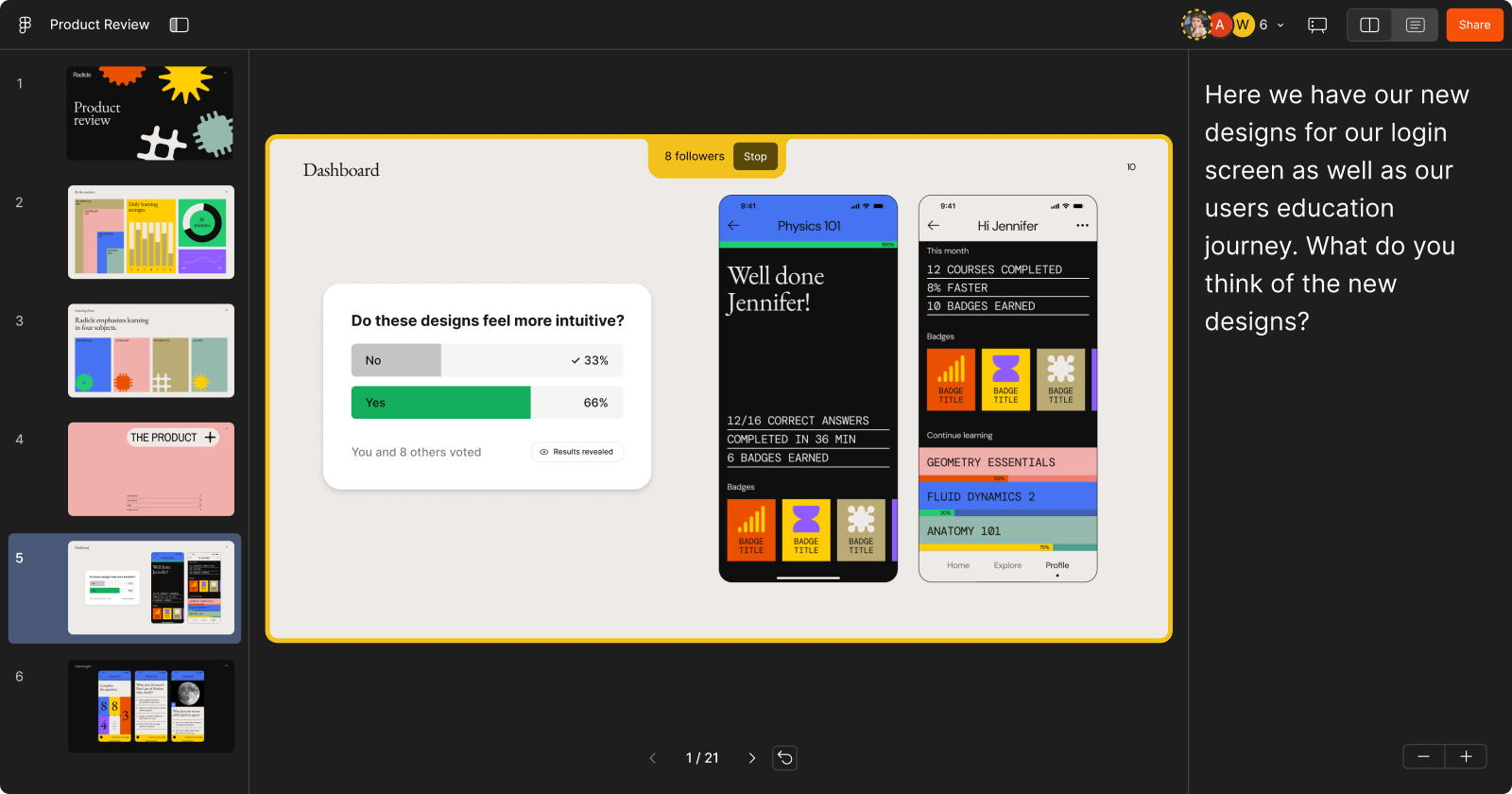Stop being followed via Stop button
1512x794 pixels.
[x=755, y=157]
